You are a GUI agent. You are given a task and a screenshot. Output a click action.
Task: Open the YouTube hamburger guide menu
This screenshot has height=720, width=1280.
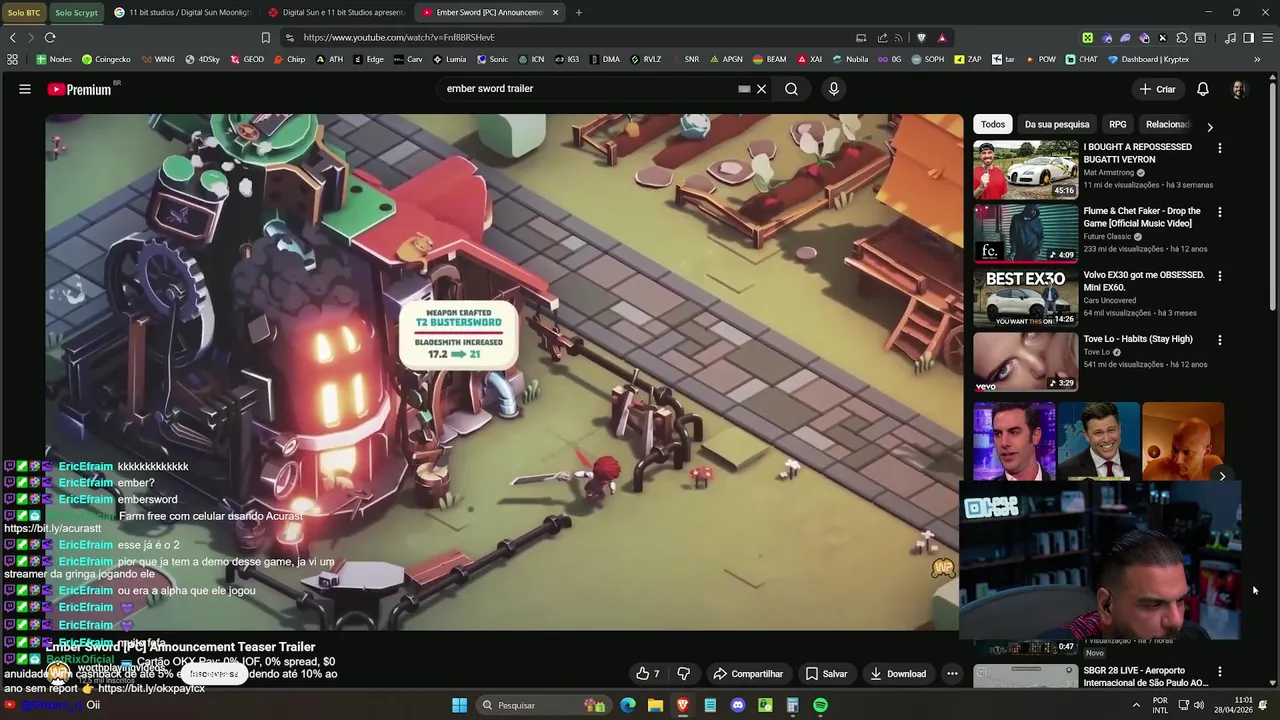pyautogui.click(x=25, y=89)
